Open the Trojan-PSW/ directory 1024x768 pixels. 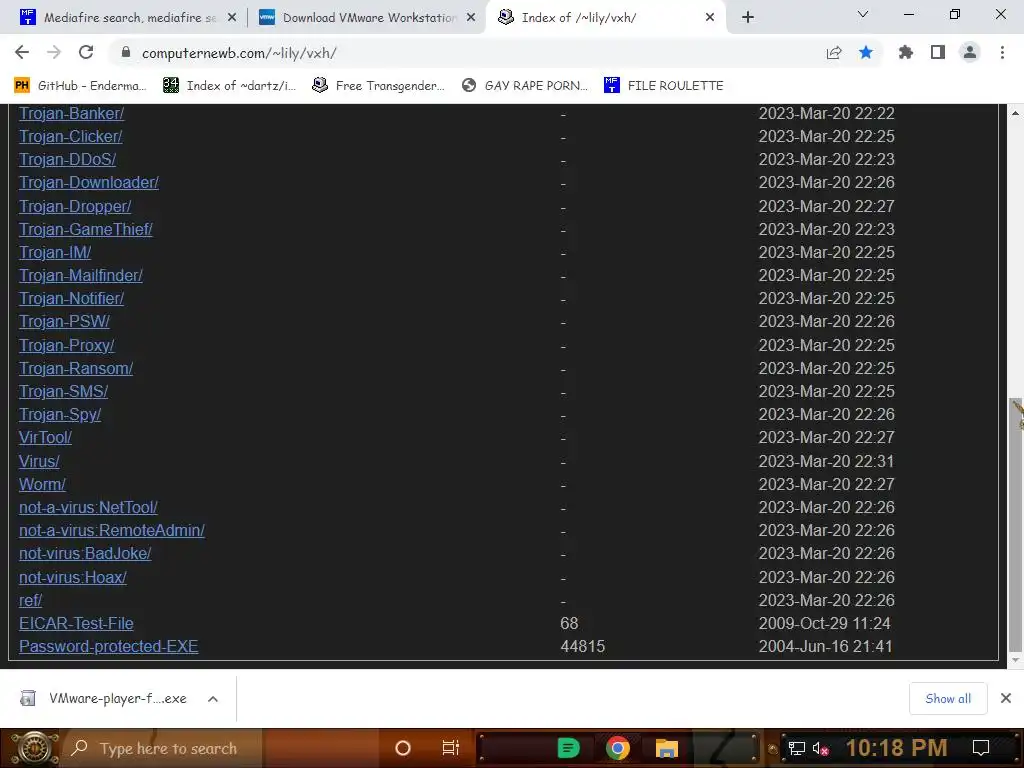pos(64,321)
